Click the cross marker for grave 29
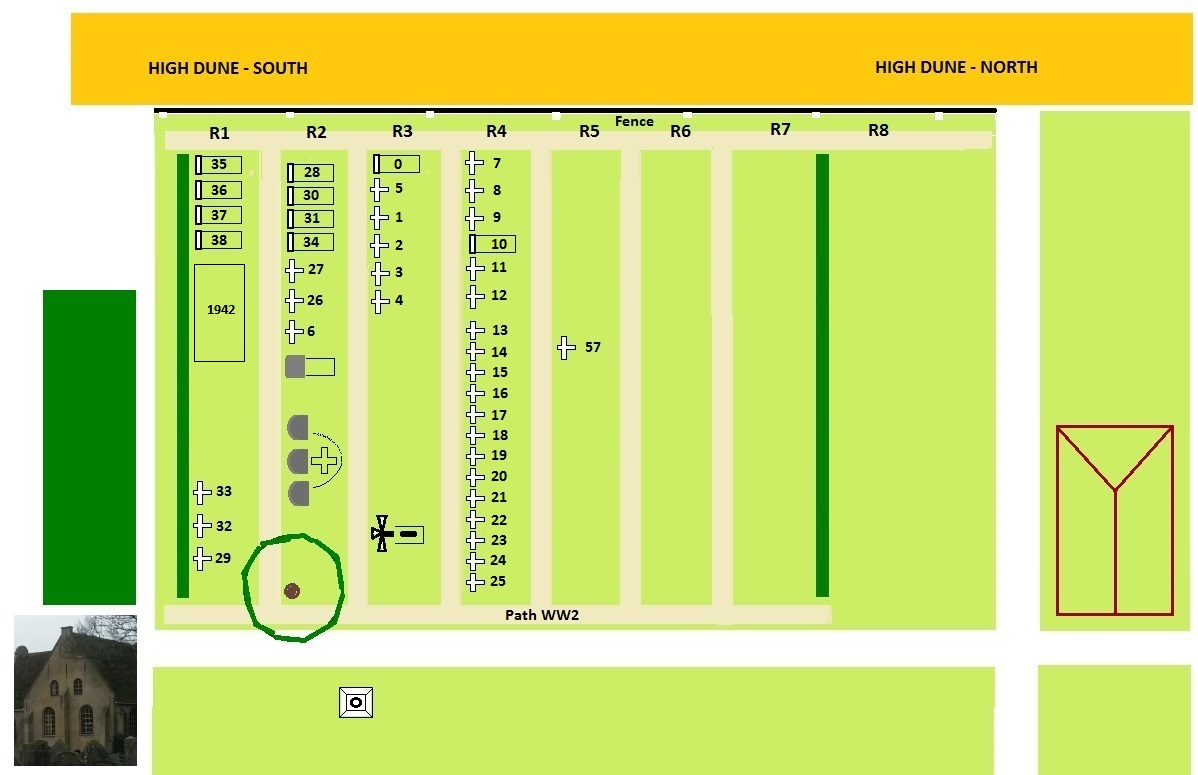The width and height of the screenshot is (1198, 775). click(201, 559)
